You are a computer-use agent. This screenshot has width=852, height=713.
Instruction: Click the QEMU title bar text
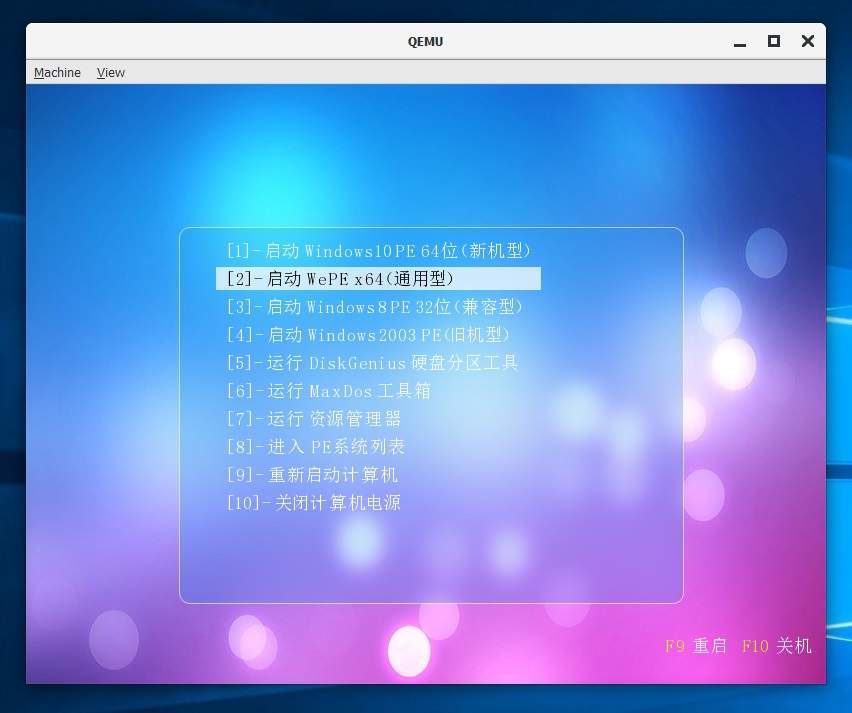point(425,42)
